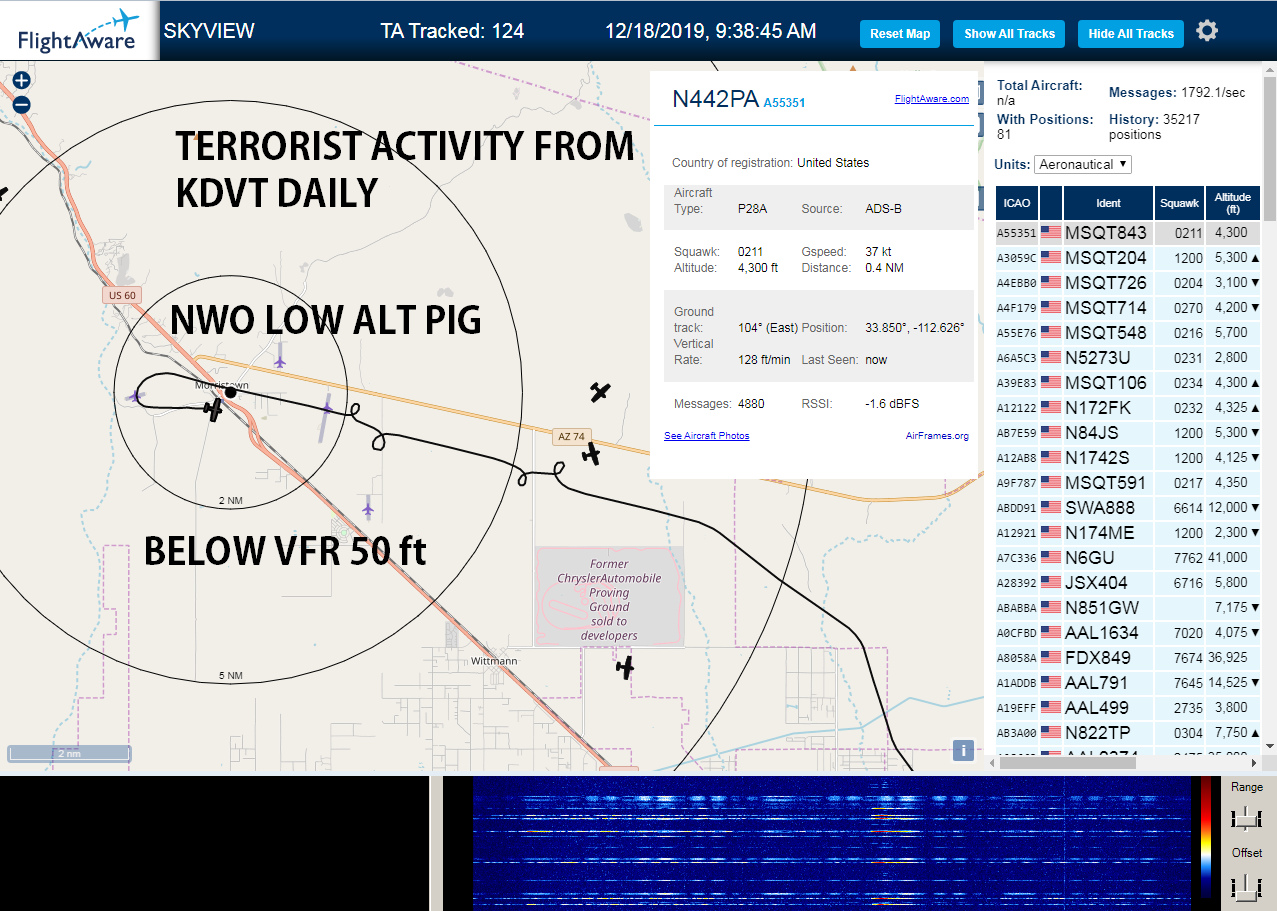Viewport: 1277px width, 911px height.
Task: Open the Units Aeronautical dropdown
Action: [x=1083, y=164]
